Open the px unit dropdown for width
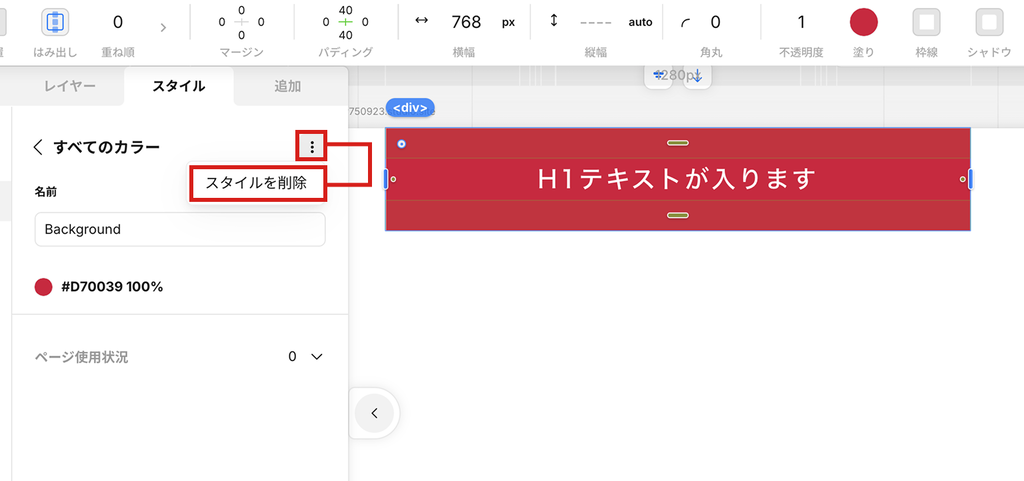The image size is (1024, 481). point(508,22)
